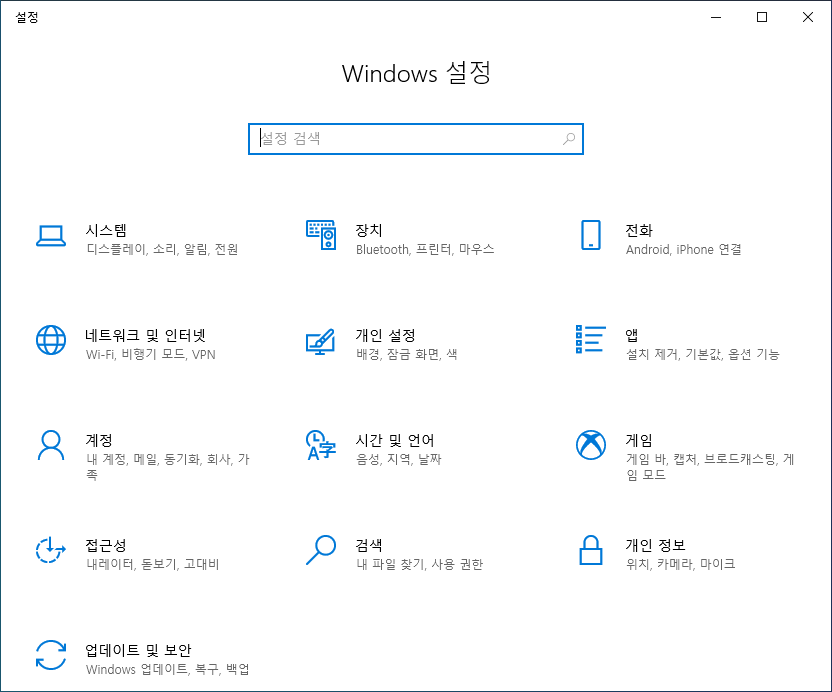Screen dimensions: 832x692
Task: Select the 검색 category title text
Action: point(369,545)
